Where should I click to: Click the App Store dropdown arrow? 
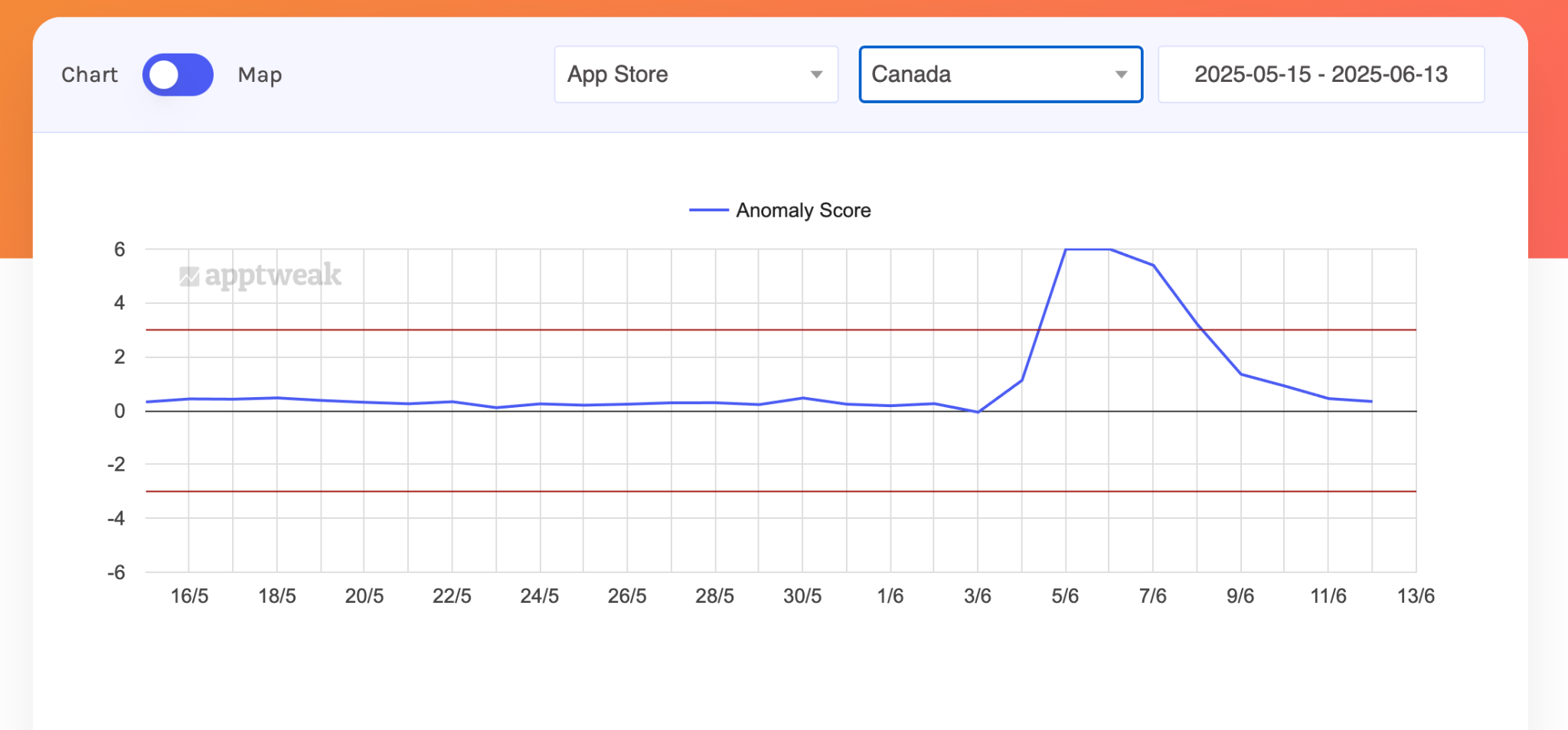pyautogui.click(x=816, y=74)
